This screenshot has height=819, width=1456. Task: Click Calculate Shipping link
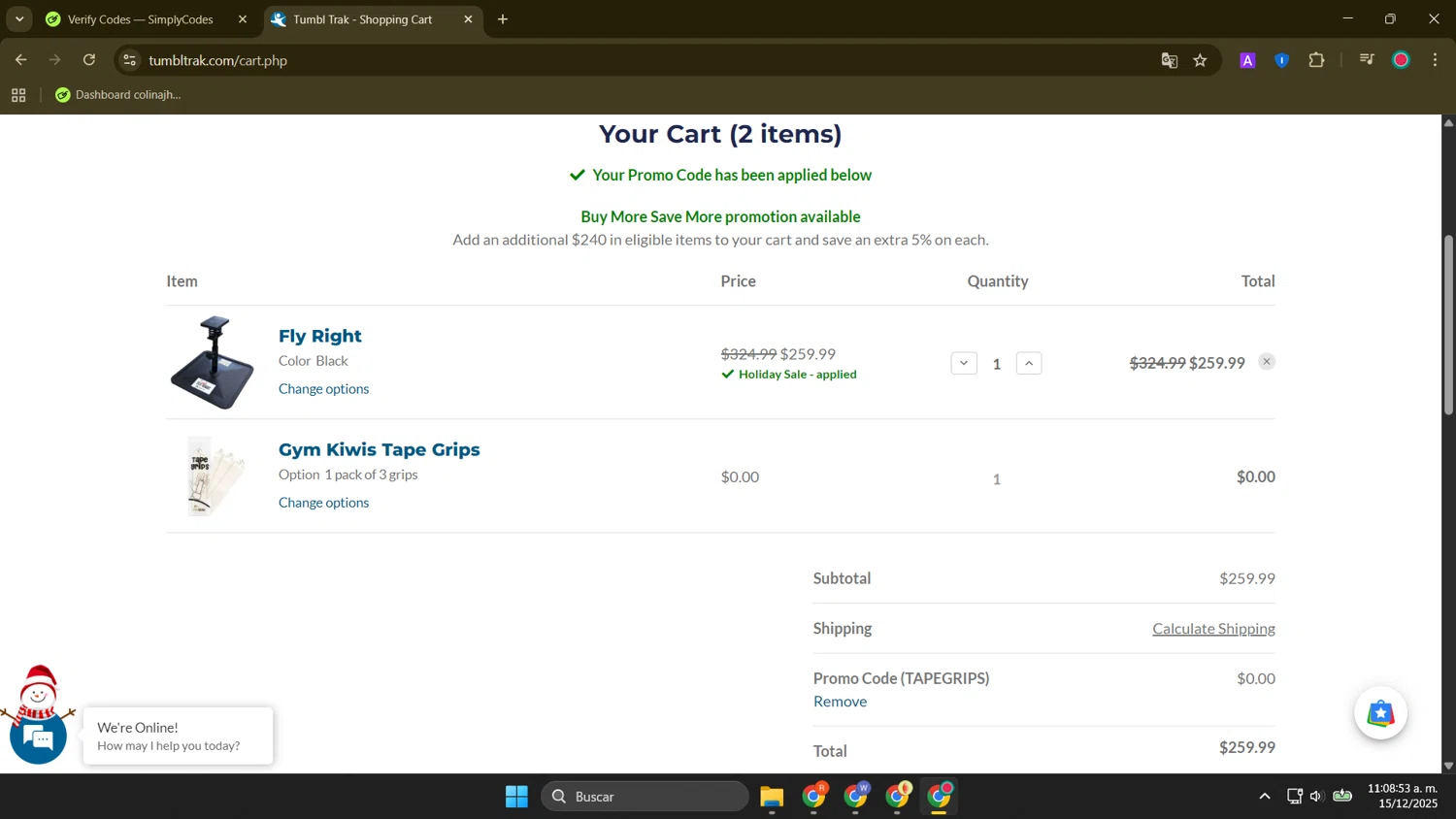pos(1213,629)
